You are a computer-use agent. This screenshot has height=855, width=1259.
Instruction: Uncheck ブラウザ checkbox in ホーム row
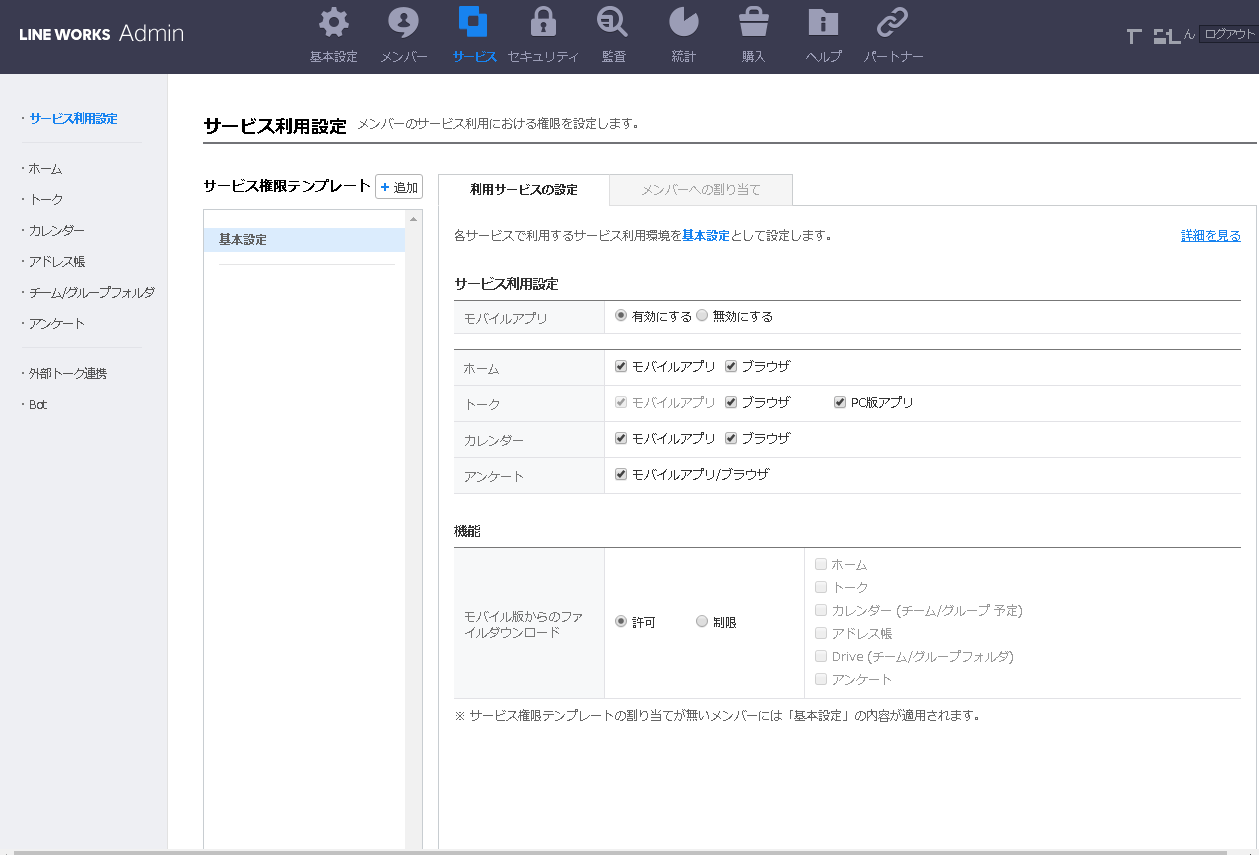click(x=731, y=366)
